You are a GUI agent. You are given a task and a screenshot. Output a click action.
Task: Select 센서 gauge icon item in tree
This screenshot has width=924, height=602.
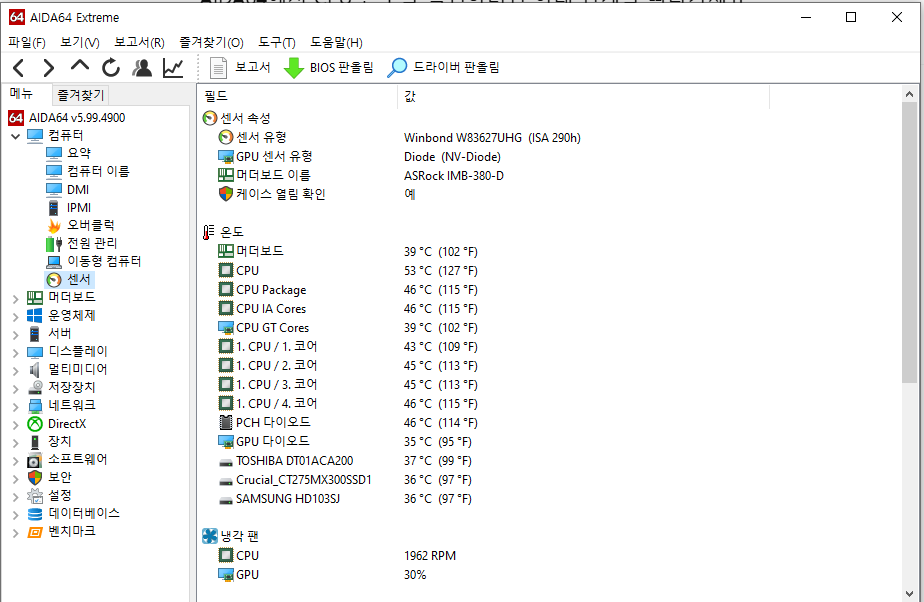tap(69, 280)
